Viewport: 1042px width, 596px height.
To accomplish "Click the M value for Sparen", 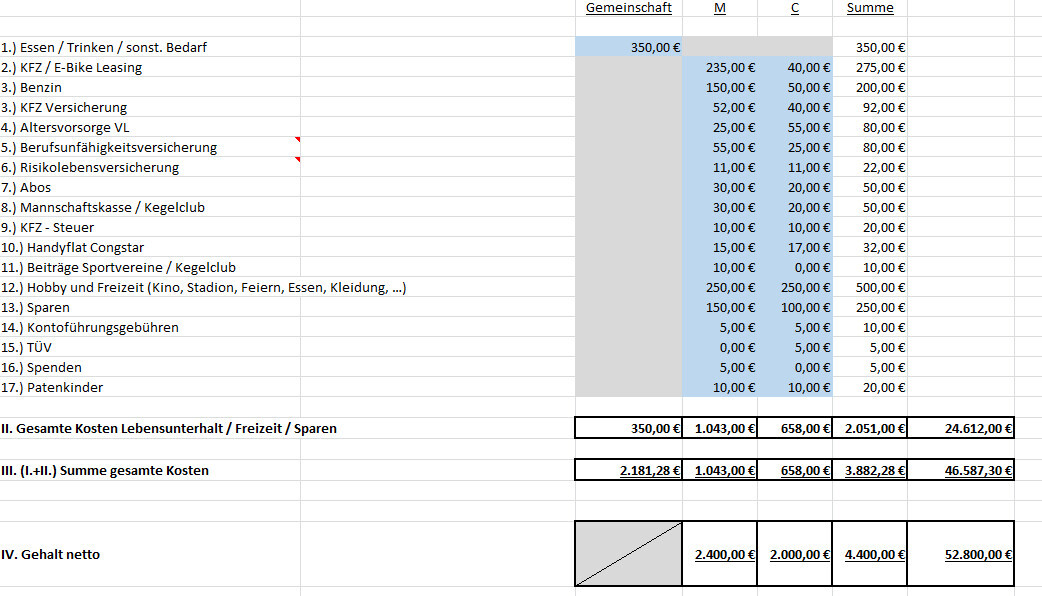I will (720, 307).
